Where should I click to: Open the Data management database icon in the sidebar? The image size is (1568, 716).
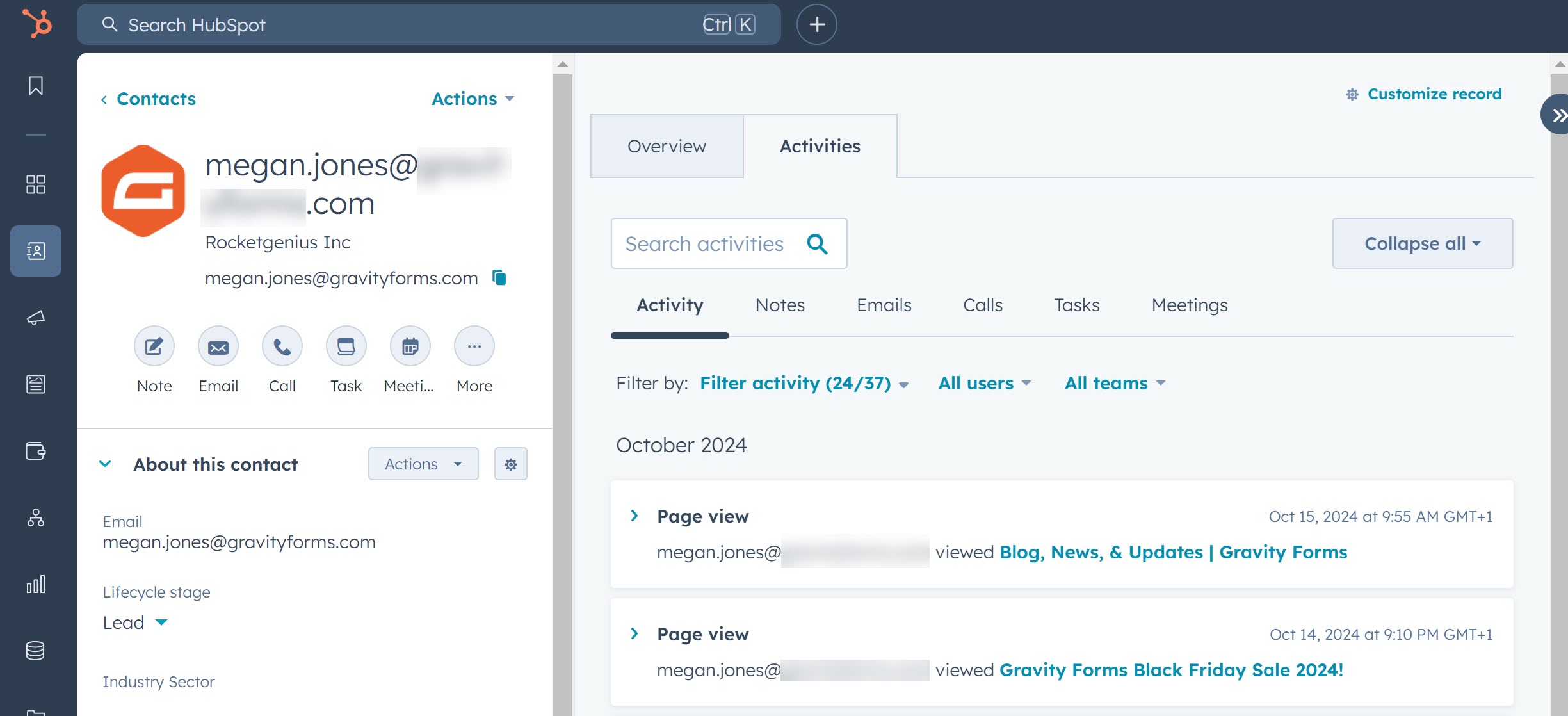(36, 651)
